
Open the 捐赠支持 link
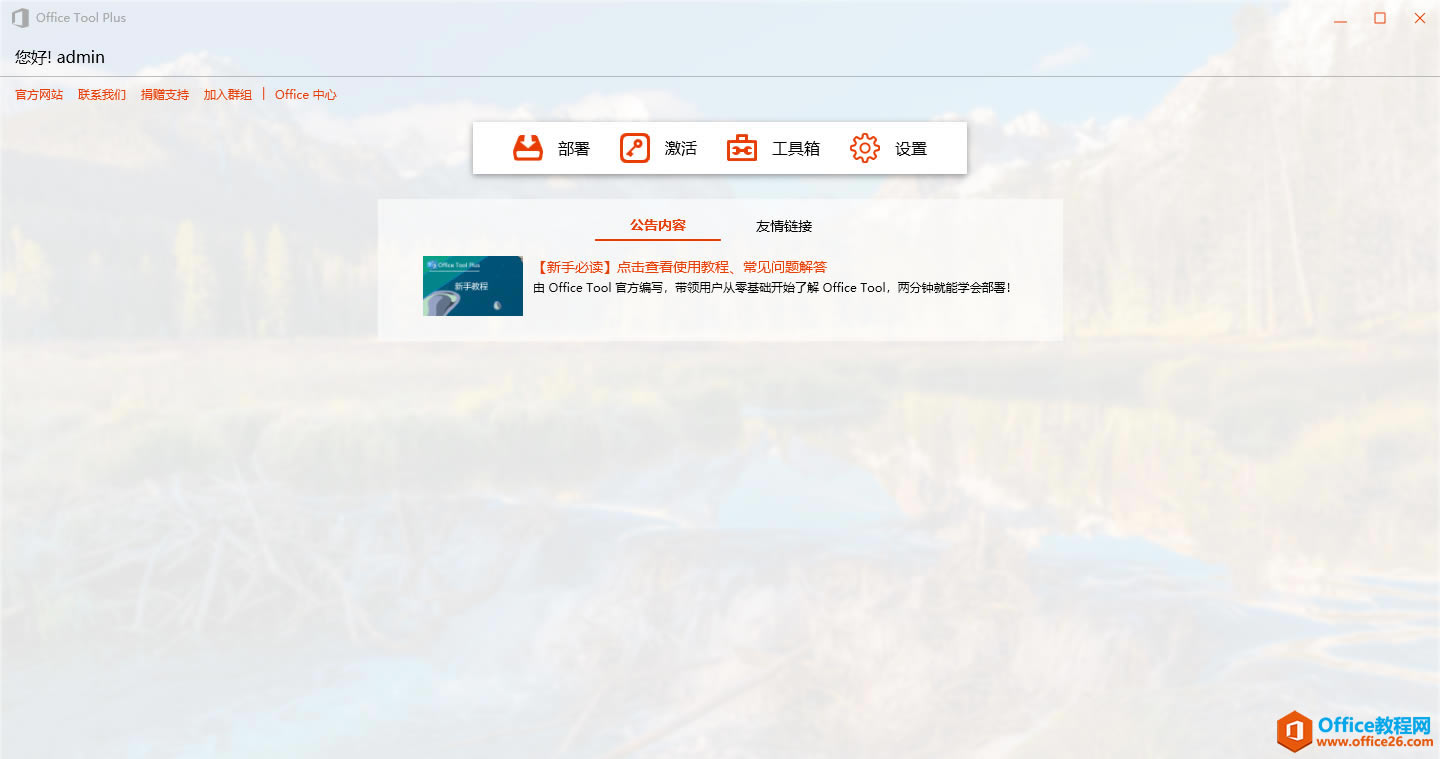pos(164,94)
